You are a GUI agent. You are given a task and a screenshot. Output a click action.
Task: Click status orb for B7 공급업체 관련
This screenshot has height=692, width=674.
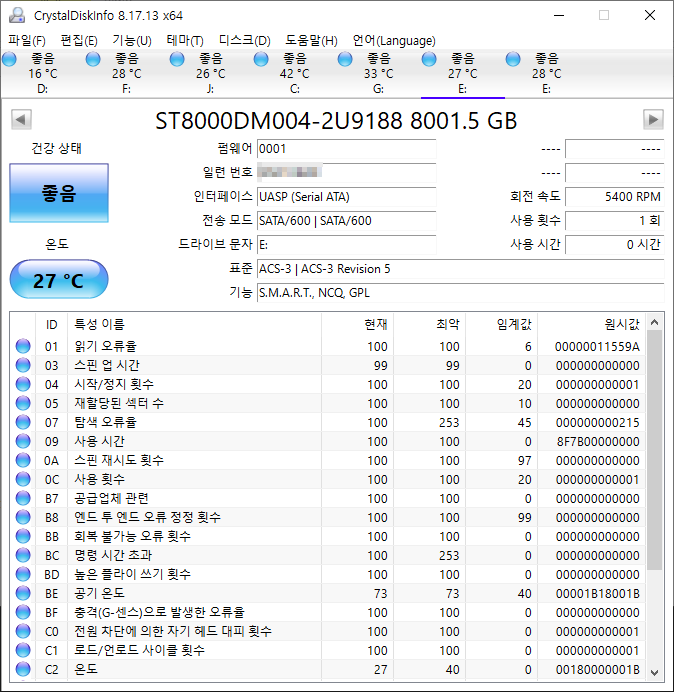pyautogui.click(x=23, y=498)
